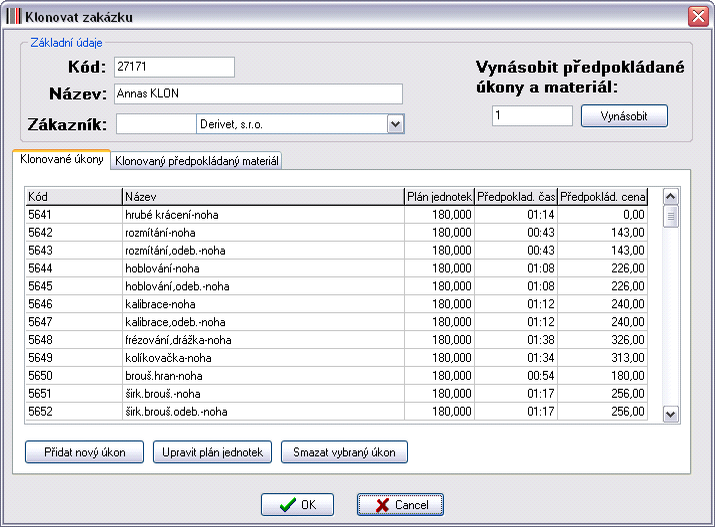Click code cell 5648
Image resolution: width=715 pixels, height=527 pixels.
pos(74,340)
